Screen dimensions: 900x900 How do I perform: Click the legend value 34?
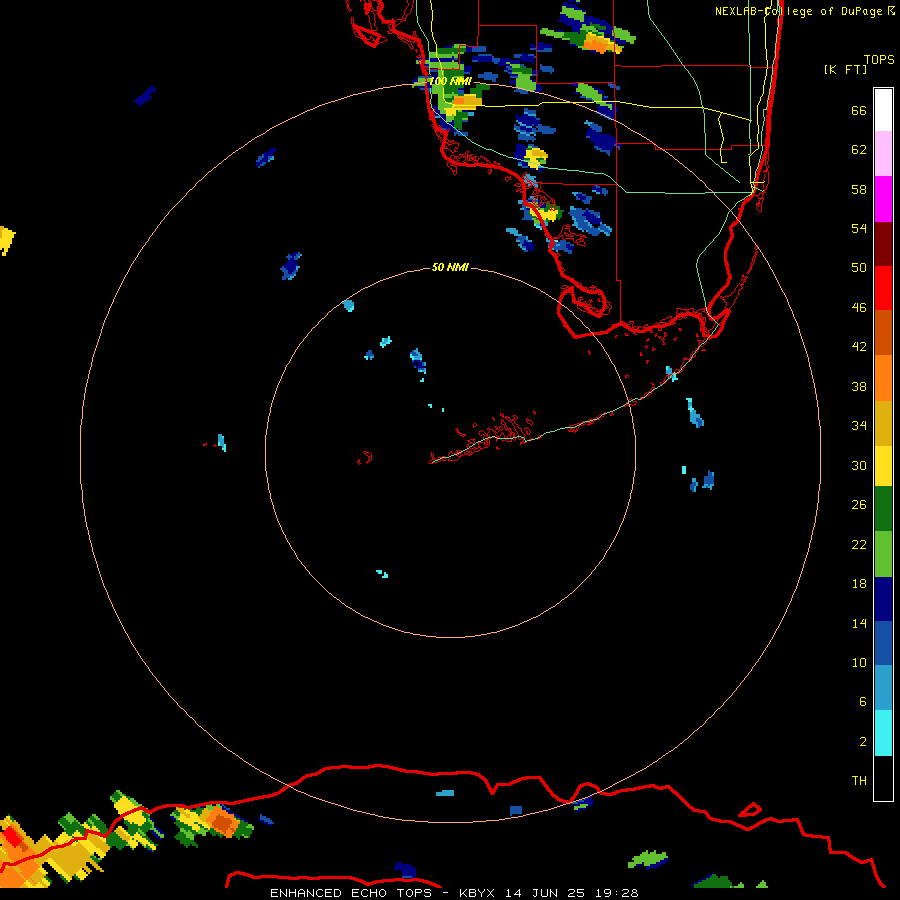(x=859, y=426)
